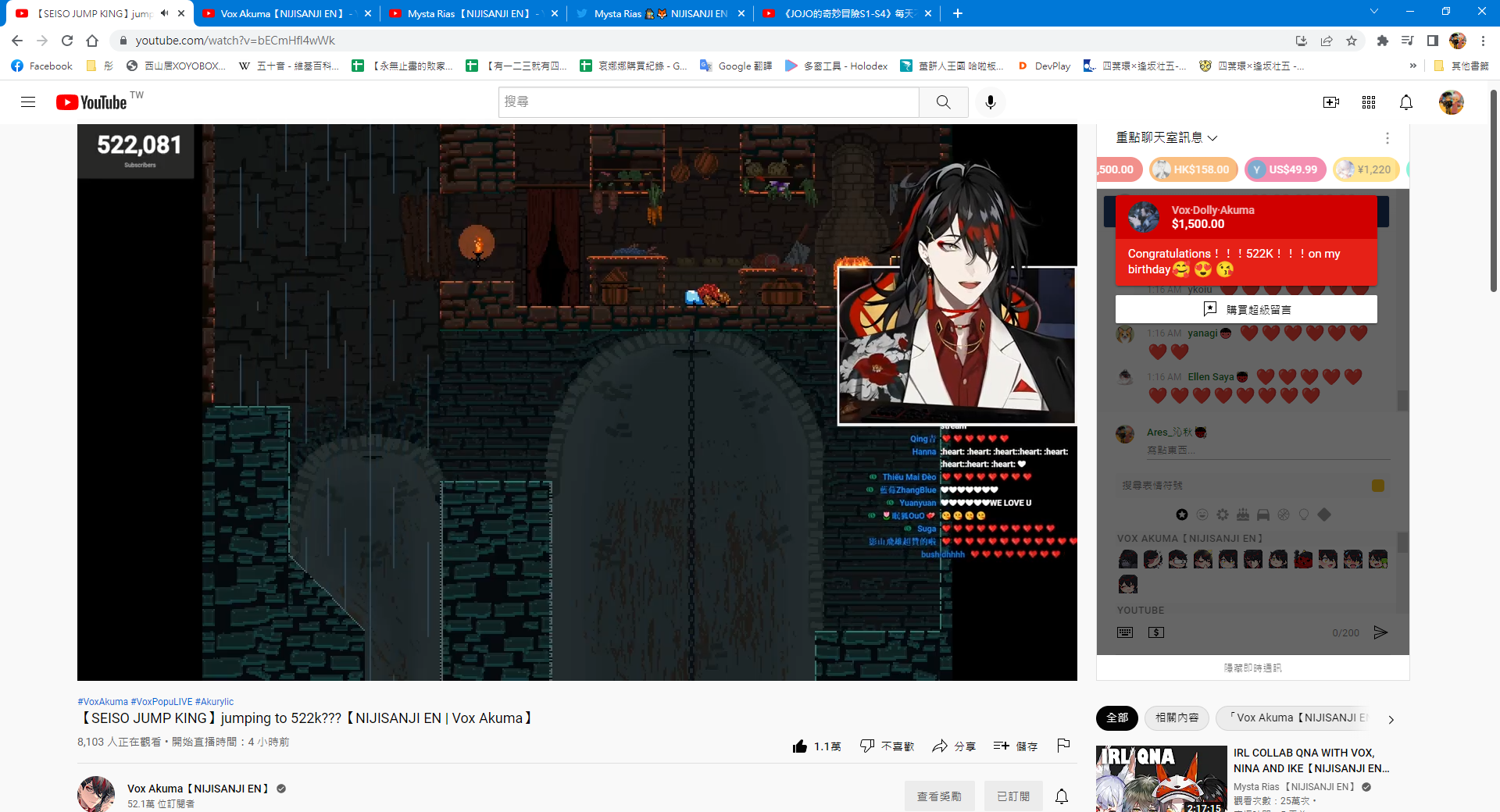
Task: Open Super Chat dollar icon in chat
Action: (x=1156, y=632)
